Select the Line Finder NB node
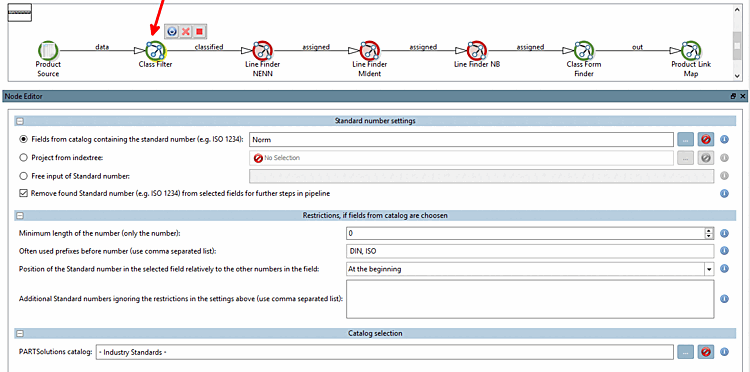 (x=476, y=50)
